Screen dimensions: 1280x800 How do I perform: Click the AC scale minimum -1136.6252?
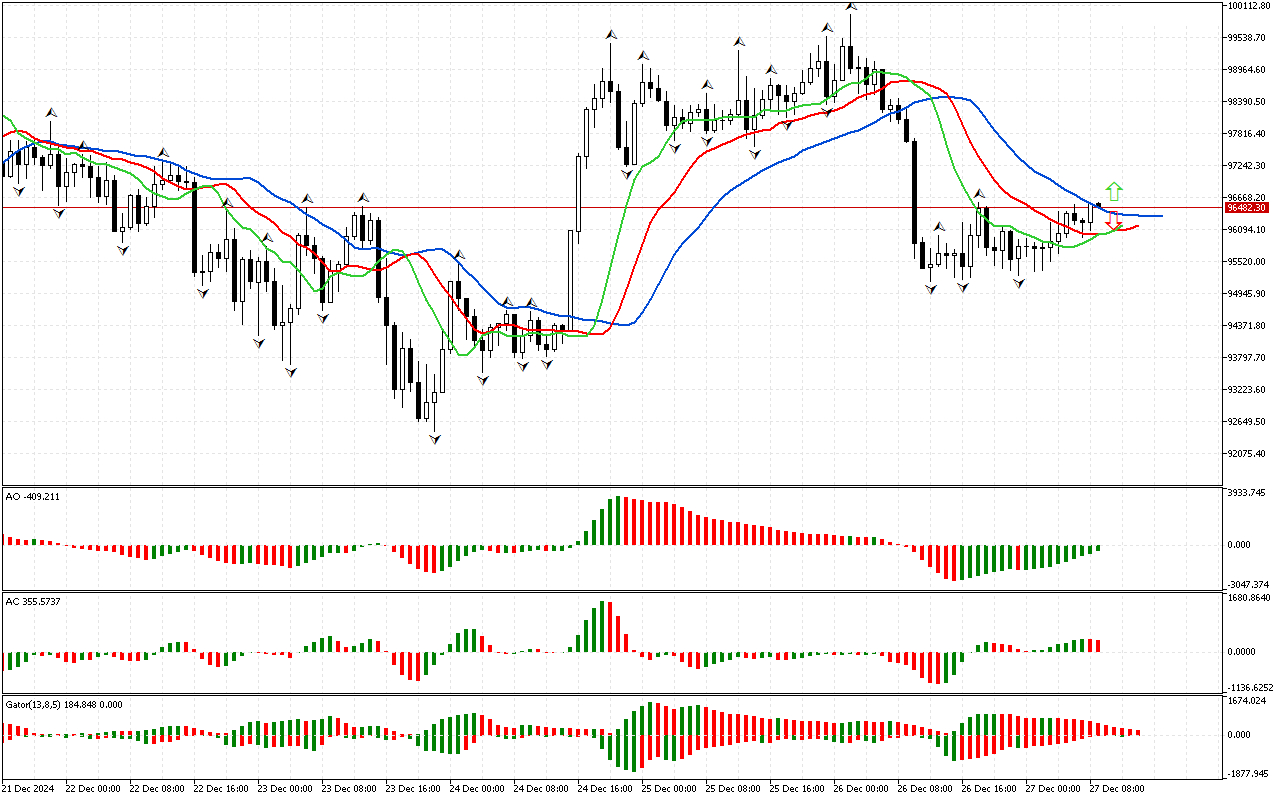tap(1249, 688)
